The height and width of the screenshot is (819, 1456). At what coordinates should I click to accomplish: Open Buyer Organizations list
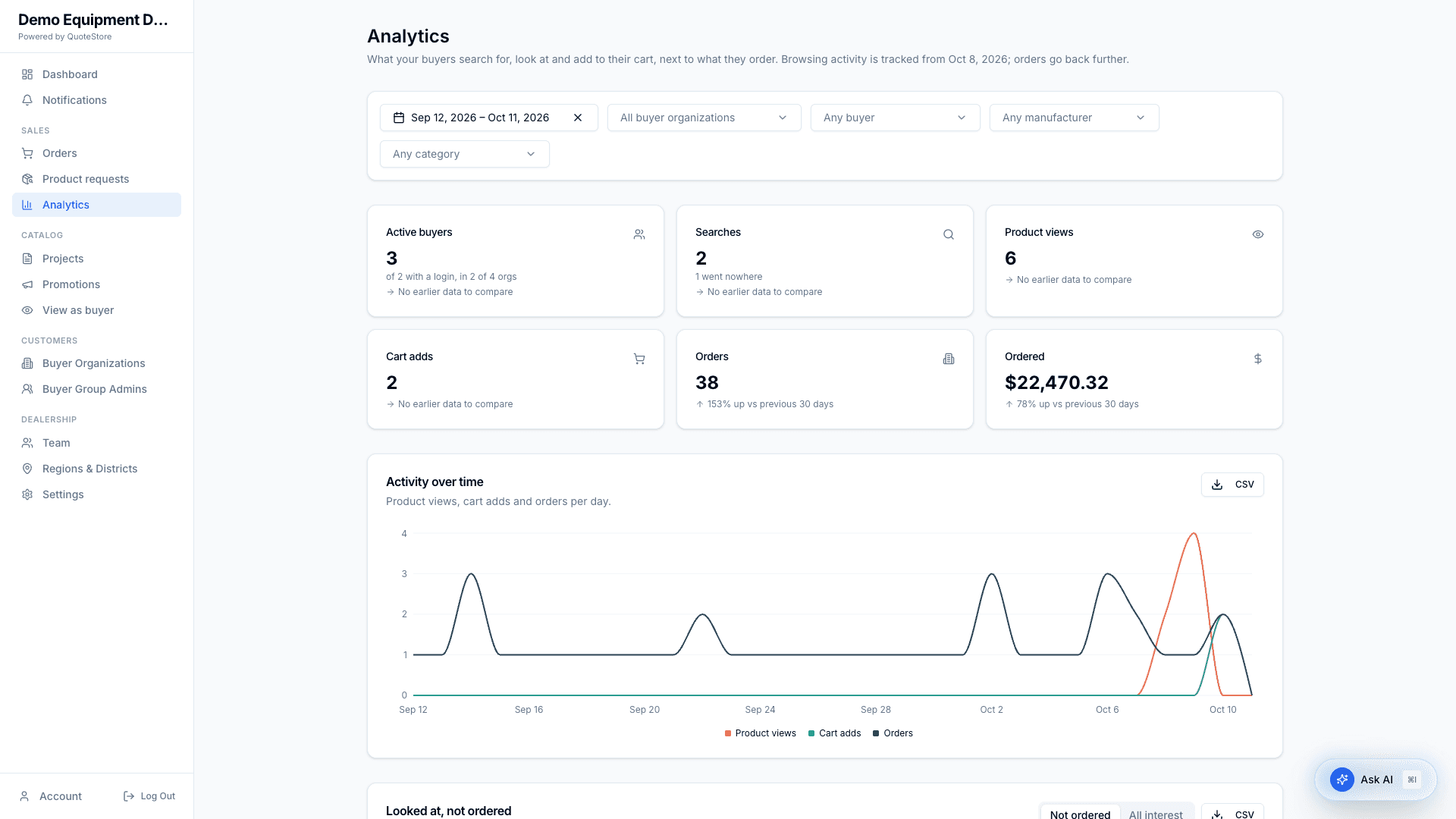pos(96,363)
